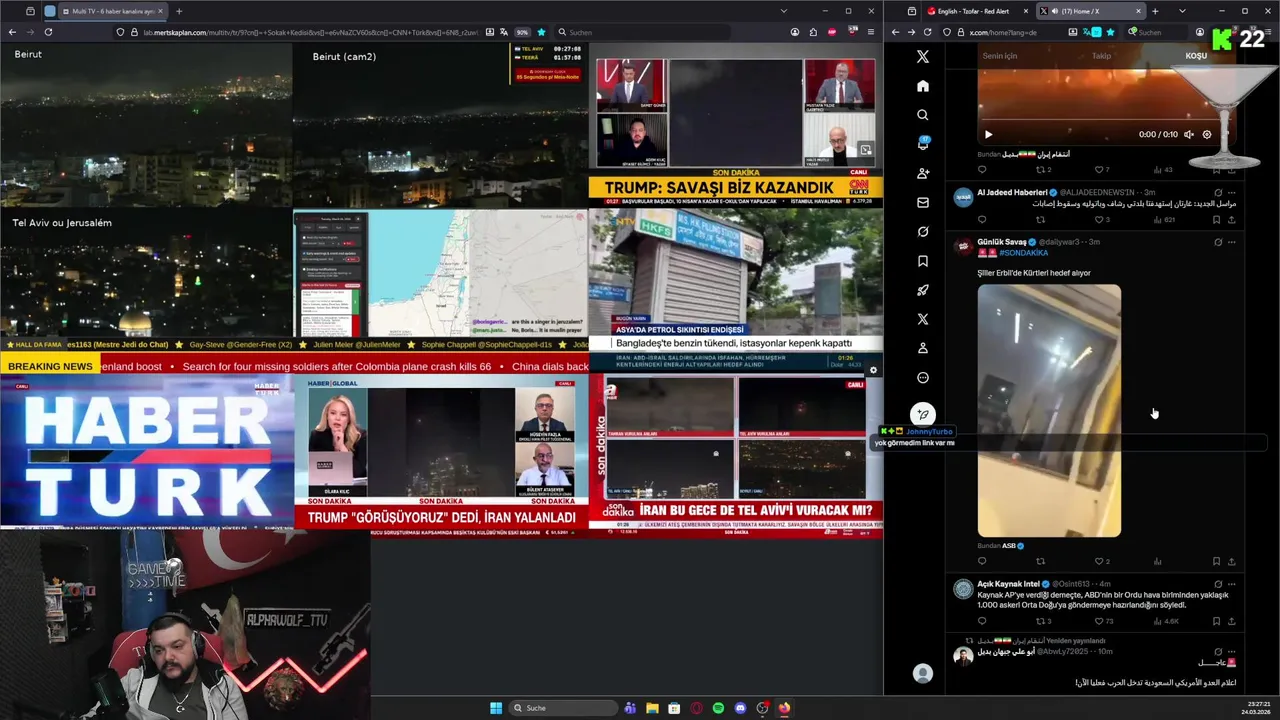
Task: Open the X logo in the sidebar
Action: pos(922,57)
